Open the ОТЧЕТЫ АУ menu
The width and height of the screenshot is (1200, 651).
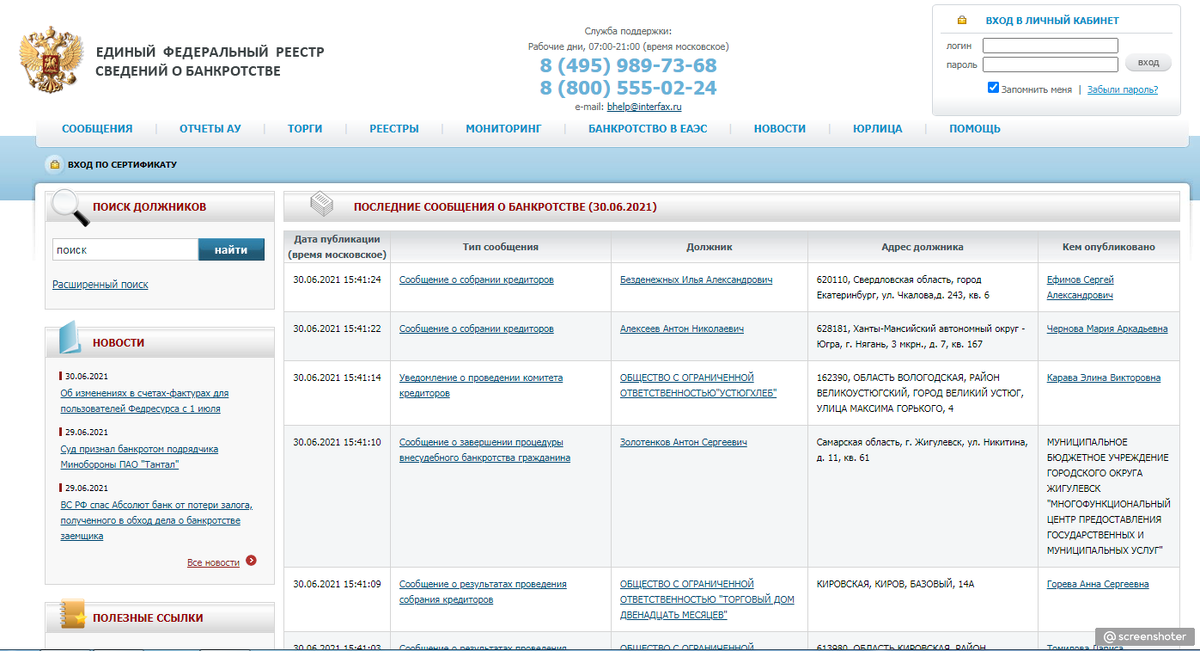point(210,129)
